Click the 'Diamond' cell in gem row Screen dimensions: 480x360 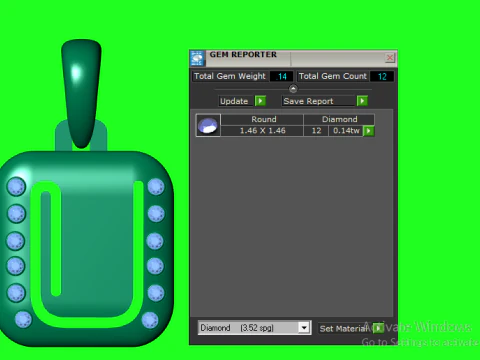[x=339, y=119]
